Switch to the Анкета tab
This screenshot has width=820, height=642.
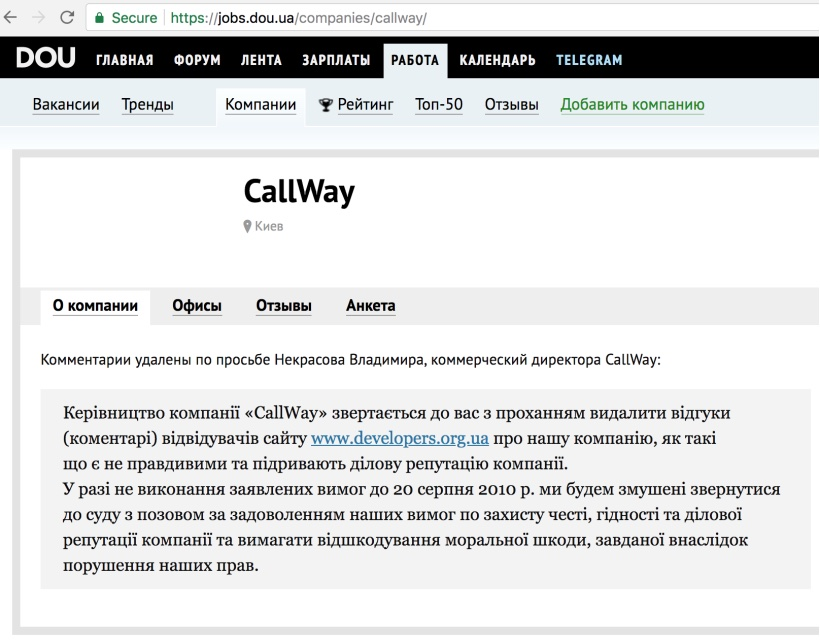coord(370,307)
